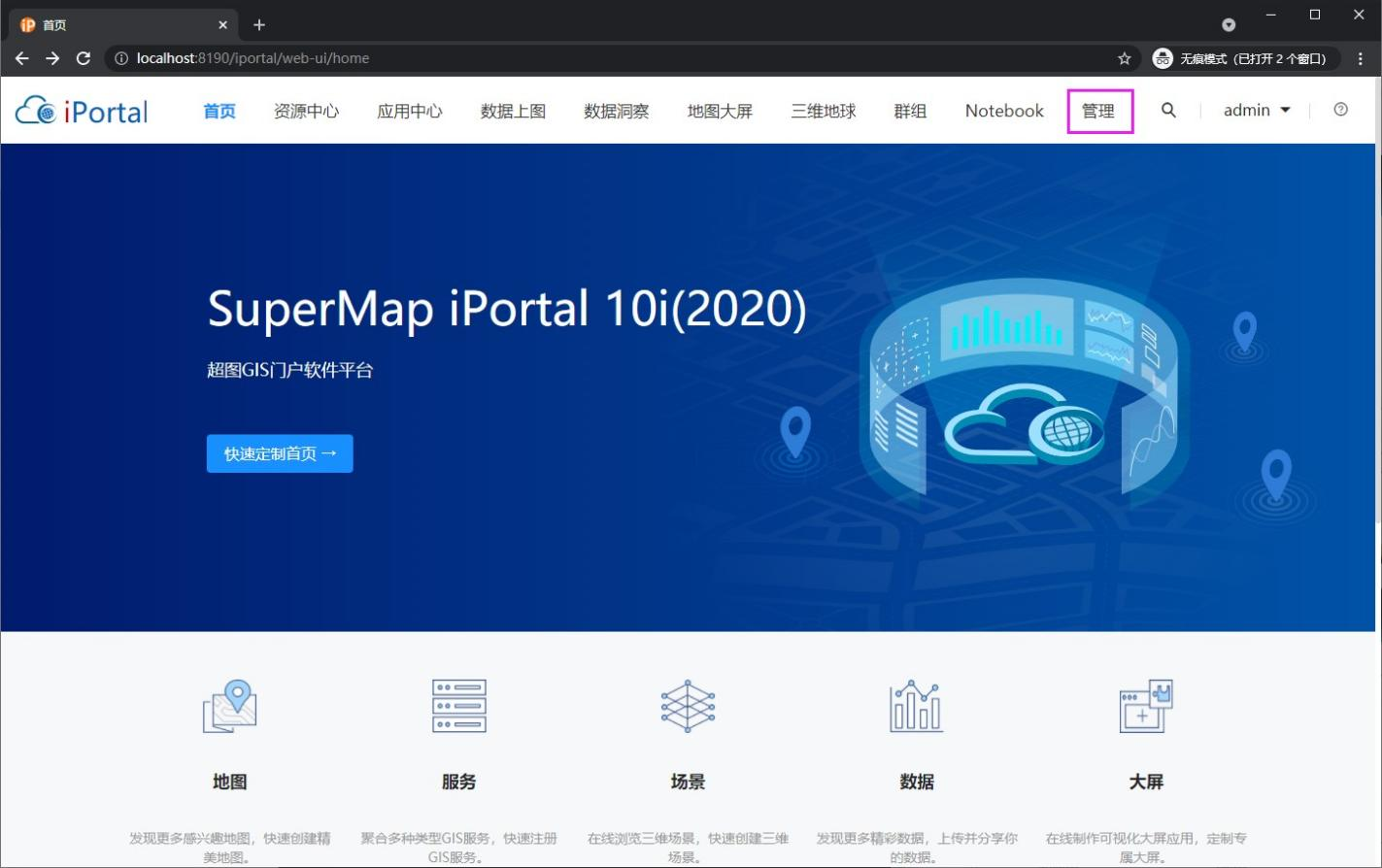Open 应用中心 menu item
1382x868 pixels.
(410, 111)
